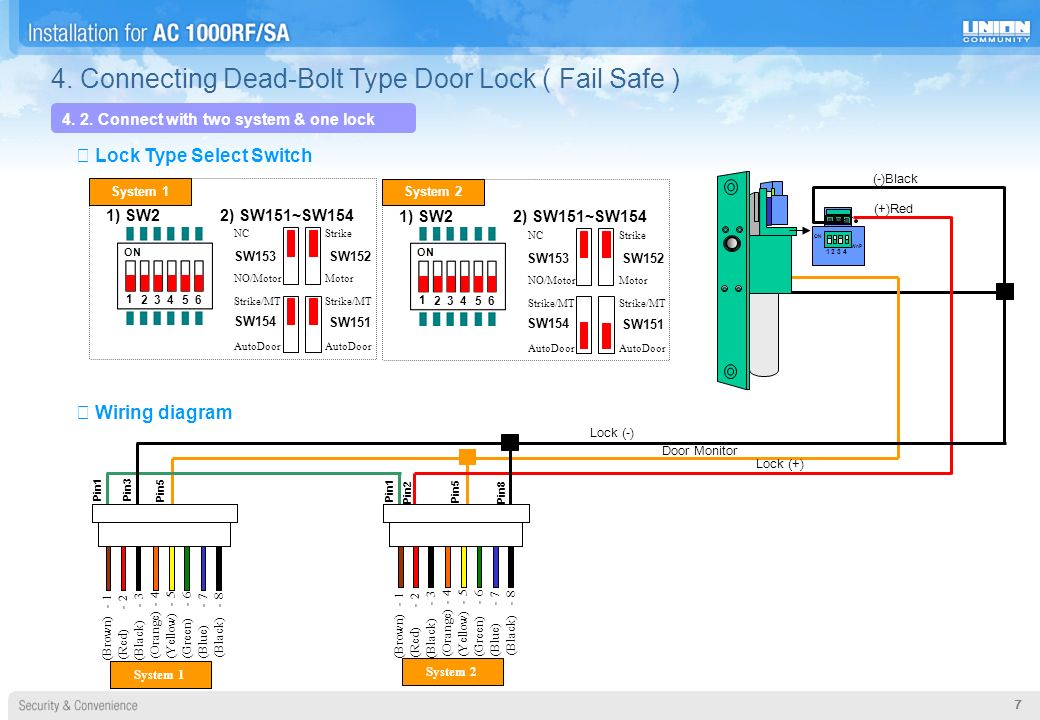This screenshot has width=1040, height=720.
Task: Toggle the SW153 switch in System 1
Action: (x=291, y=256)
